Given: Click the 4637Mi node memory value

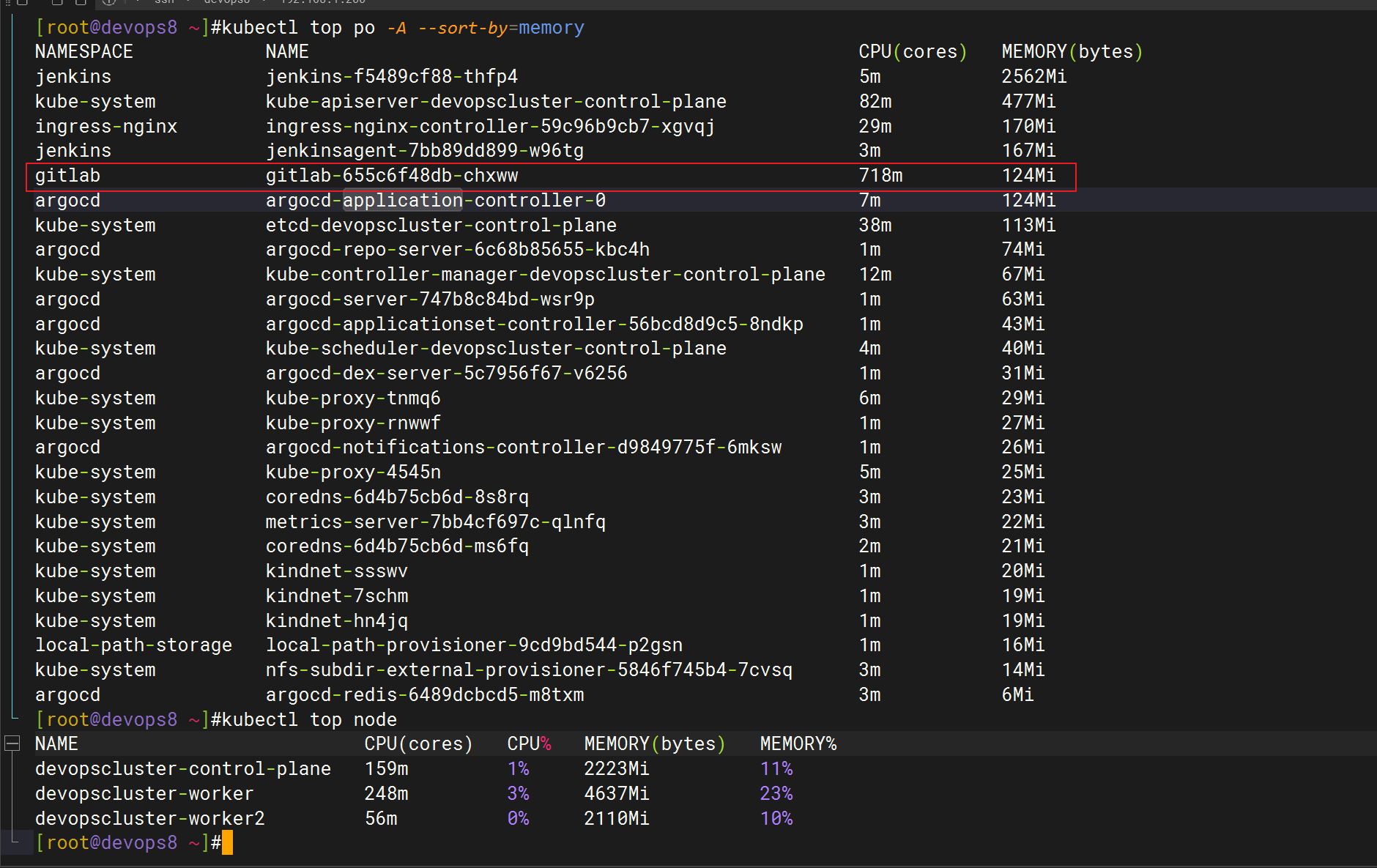Looking at the screenshot, I should point(617,794).
